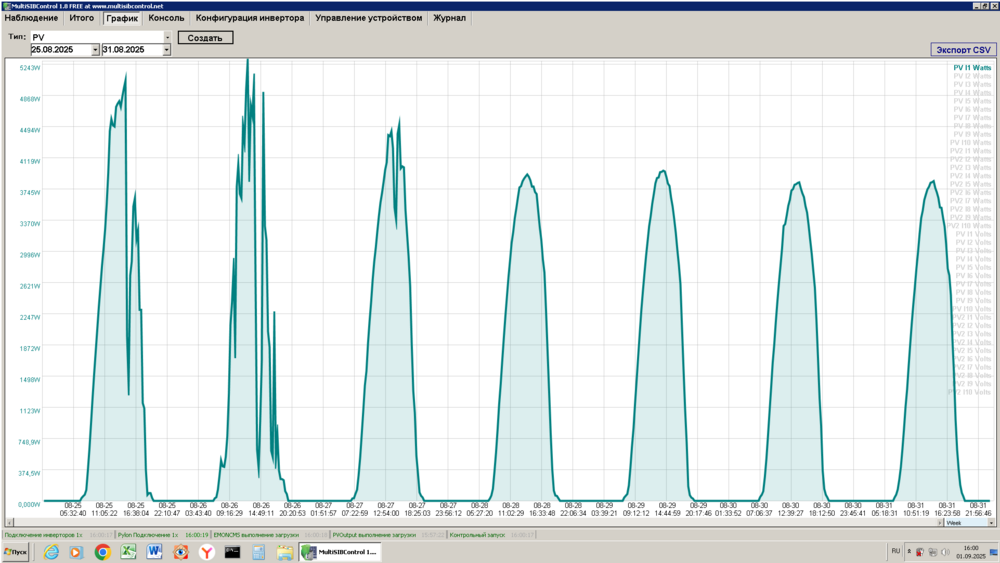Open Excel from the taskbar
The width and height of the screenshot is (1000, 563).
[128, 552]
